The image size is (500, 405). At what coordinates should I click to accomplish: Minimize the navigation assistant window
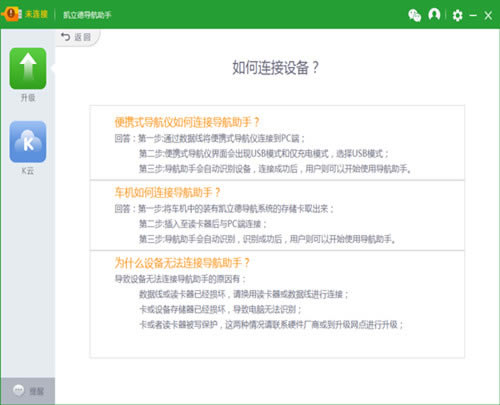coord(473,15)
